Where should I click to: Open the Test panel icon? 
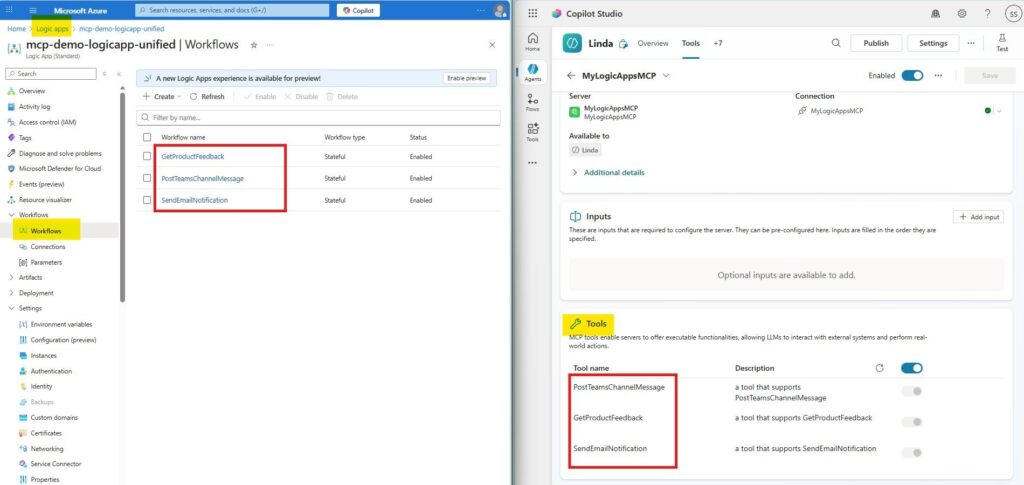coord(1002,43)
